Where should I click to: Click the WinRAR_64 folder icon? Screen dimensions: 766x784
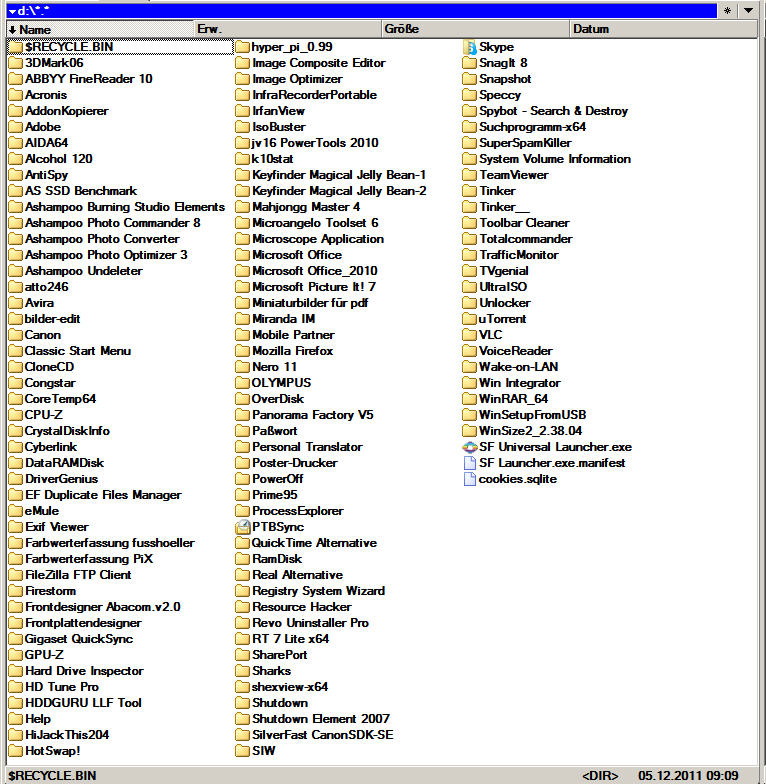click(470, 399)
